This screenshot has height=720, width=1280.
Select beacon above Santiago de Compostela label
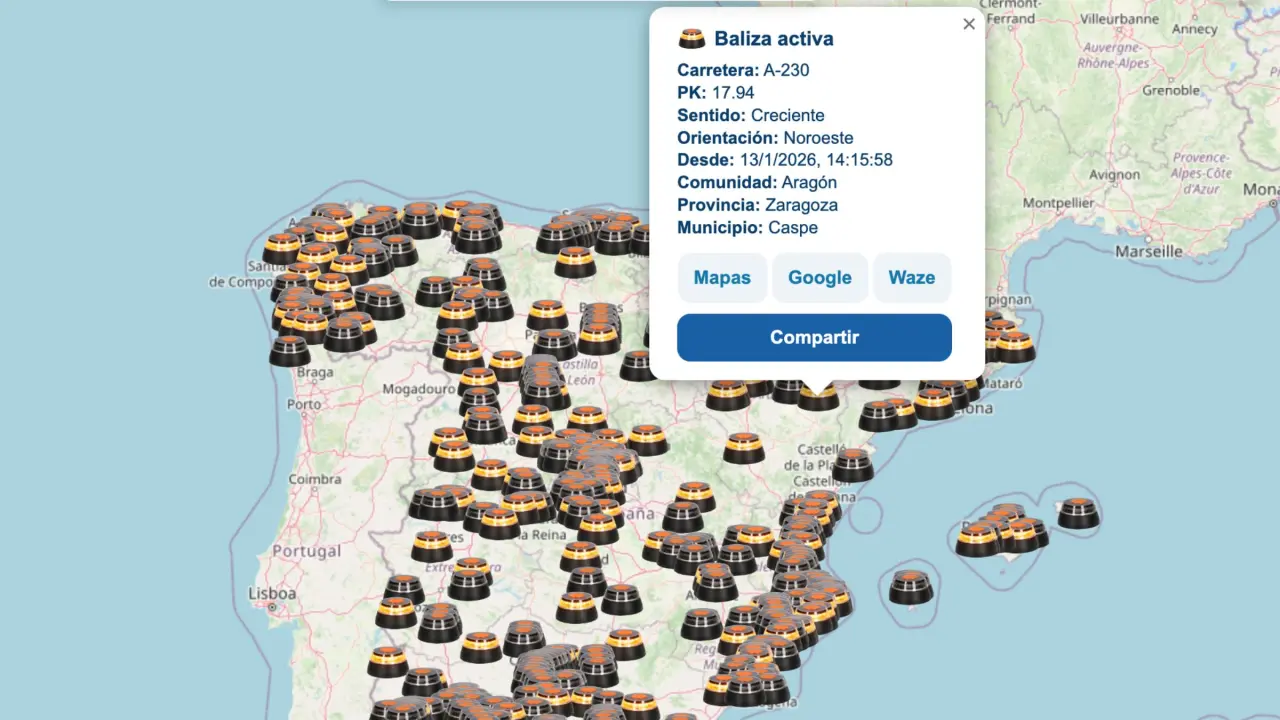pos(282,249)
